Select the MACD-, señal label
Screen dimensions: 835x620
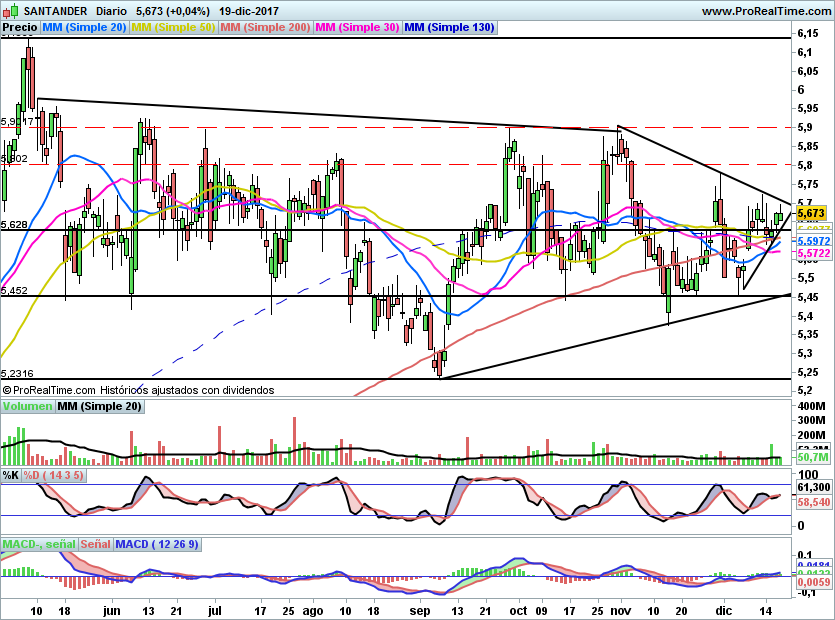(36, 544)
